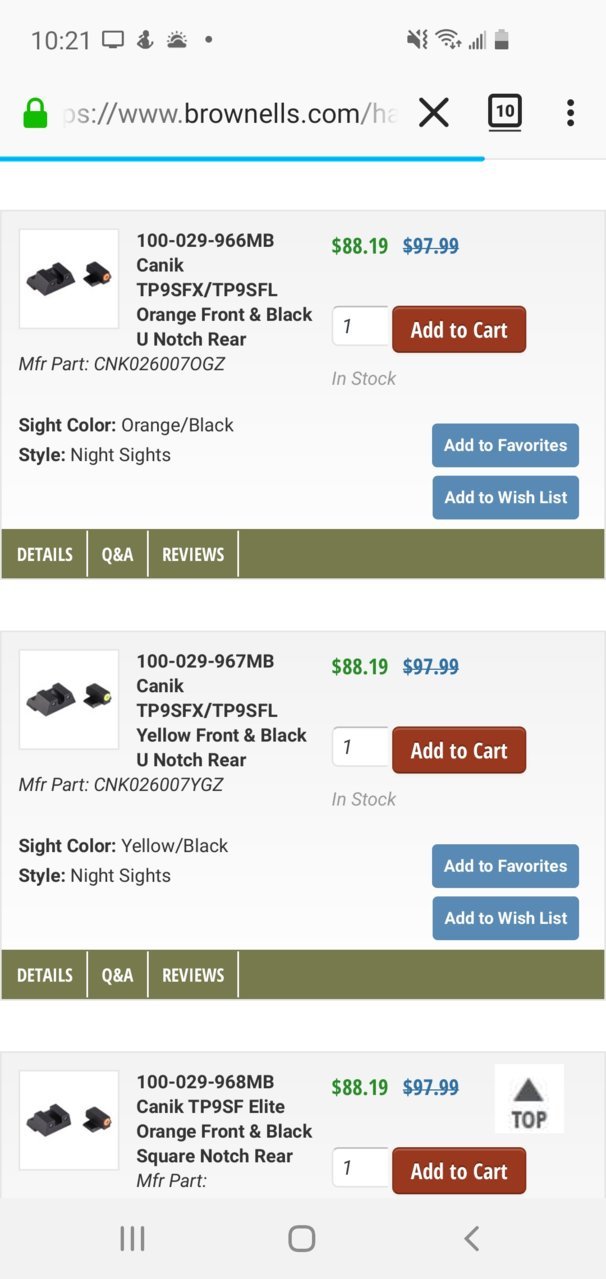Tap the brownells.com URL address bar
This screenshot has height=1279, width=606.
[230, 113]
